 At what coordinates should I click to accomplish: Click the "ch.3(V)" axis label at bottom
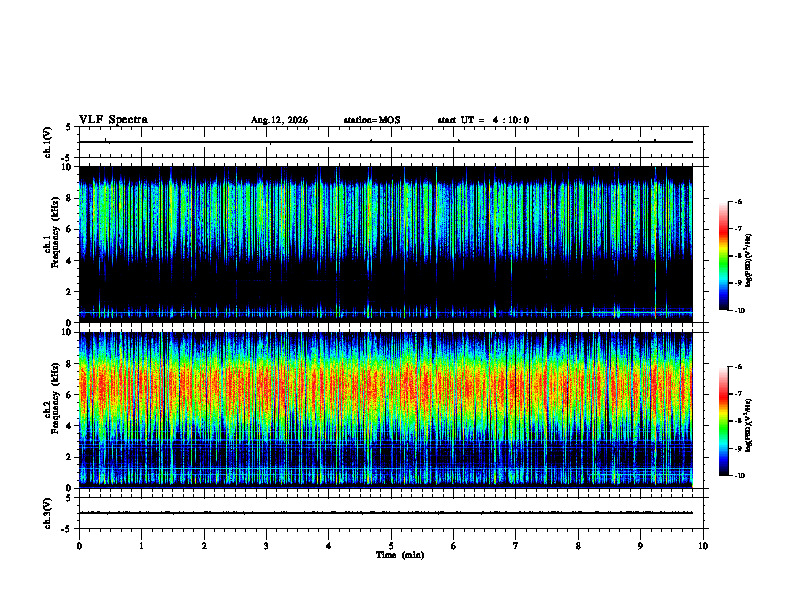[48, 513]
